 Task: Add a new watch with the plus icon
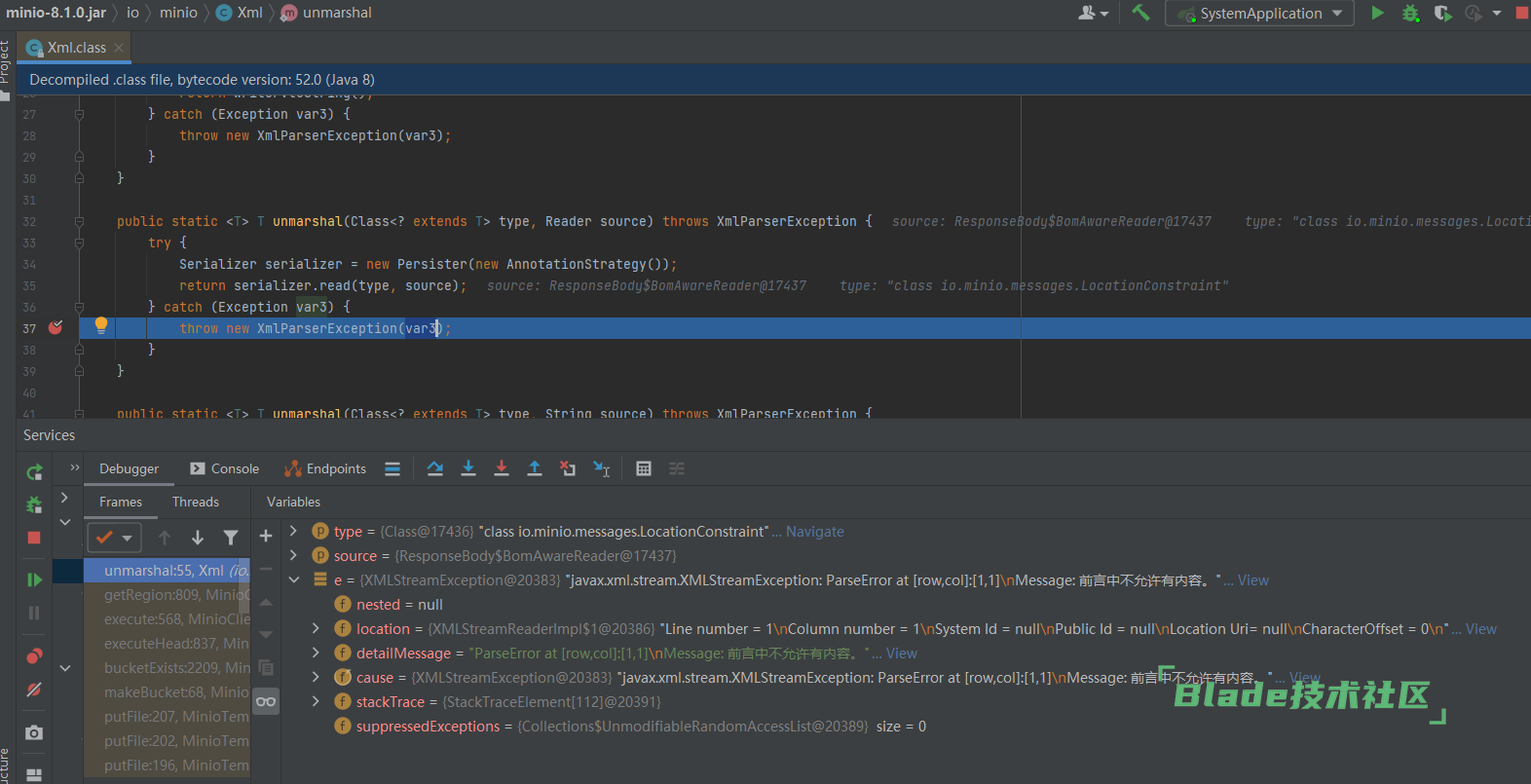266,536
